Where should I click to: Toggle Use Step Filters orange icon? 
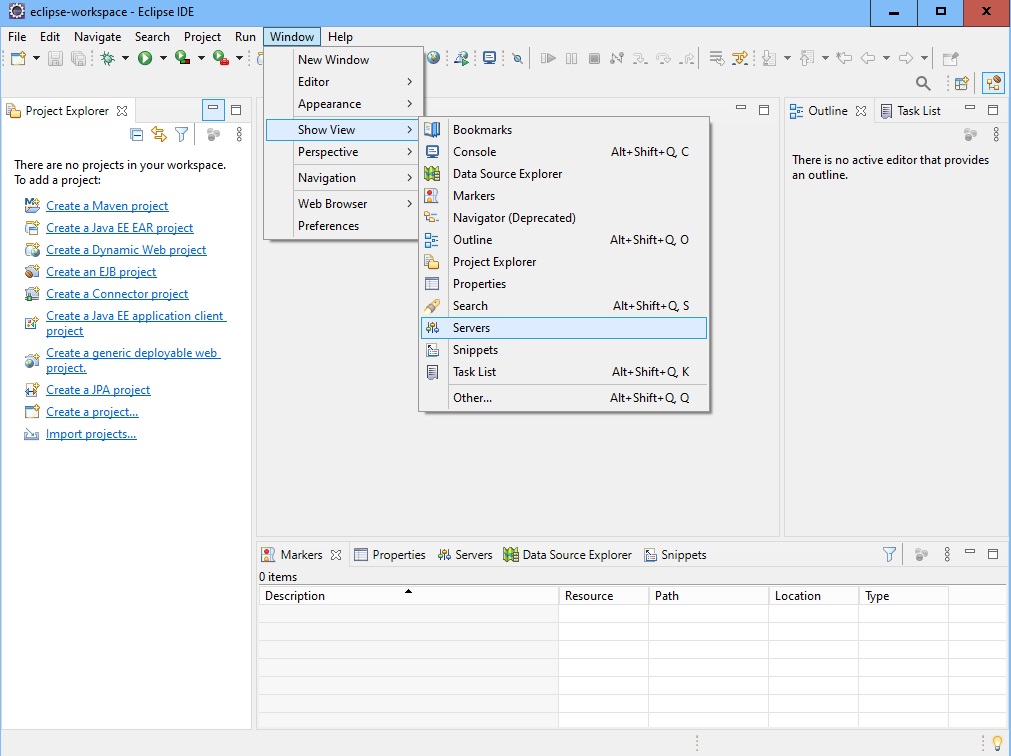pos(740,59)
